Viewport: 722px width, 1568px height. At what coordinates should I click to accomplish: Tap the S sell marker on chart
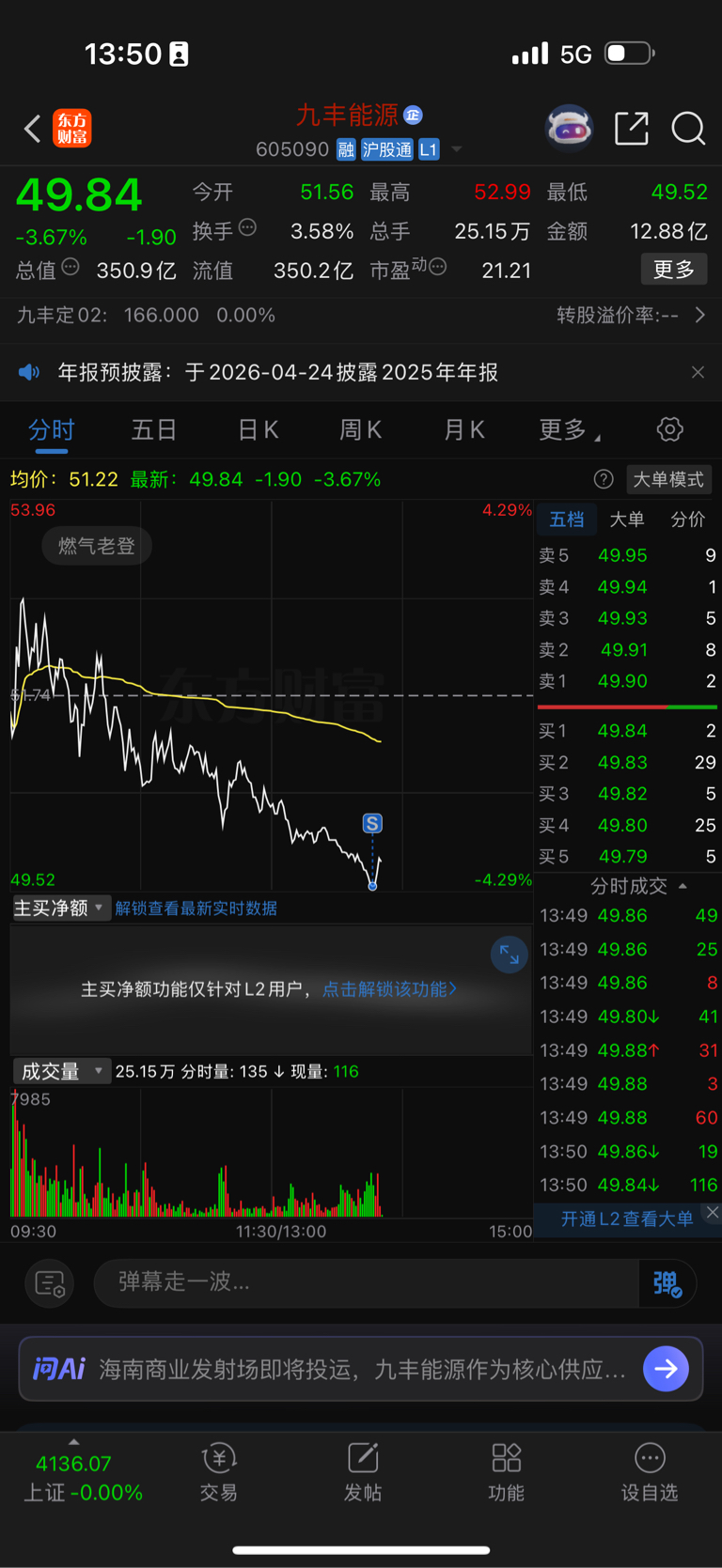tap(372, 824)
